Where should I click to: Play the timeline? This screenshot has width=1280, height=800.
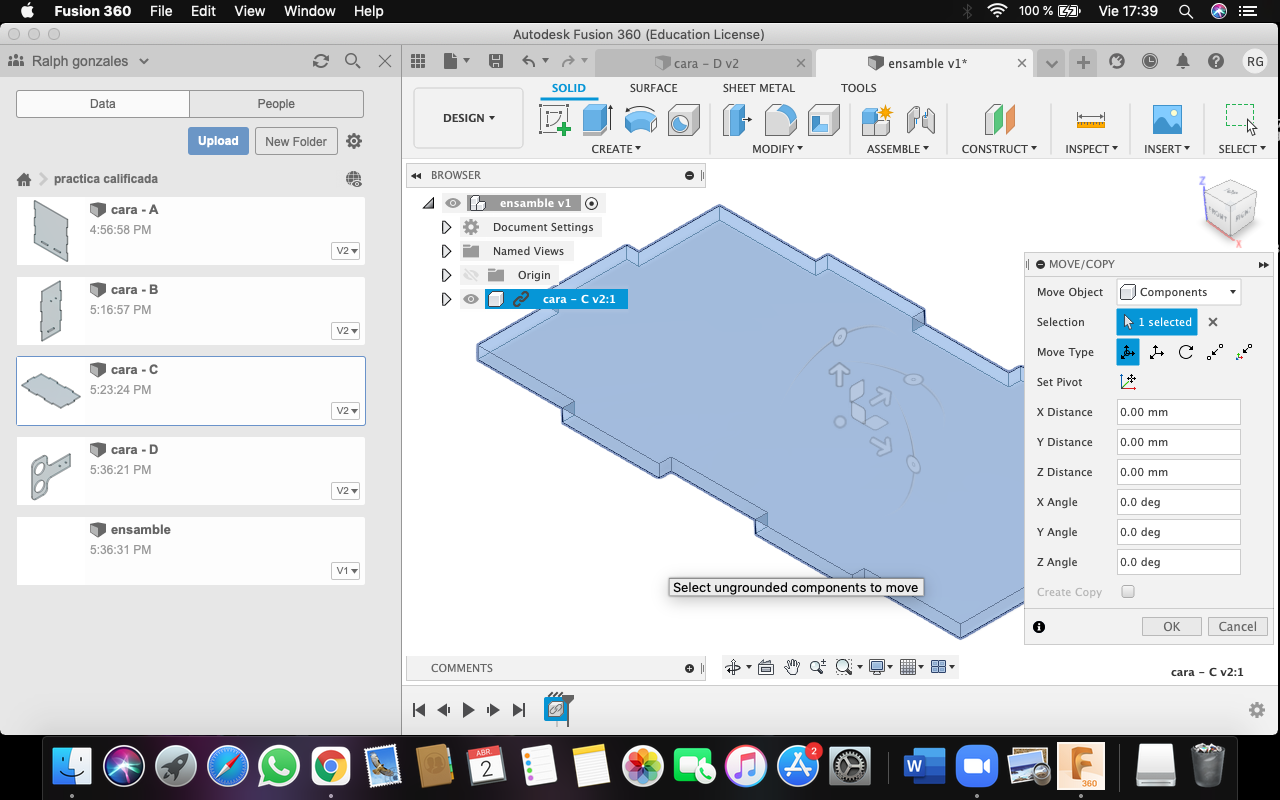click(468, 710)
